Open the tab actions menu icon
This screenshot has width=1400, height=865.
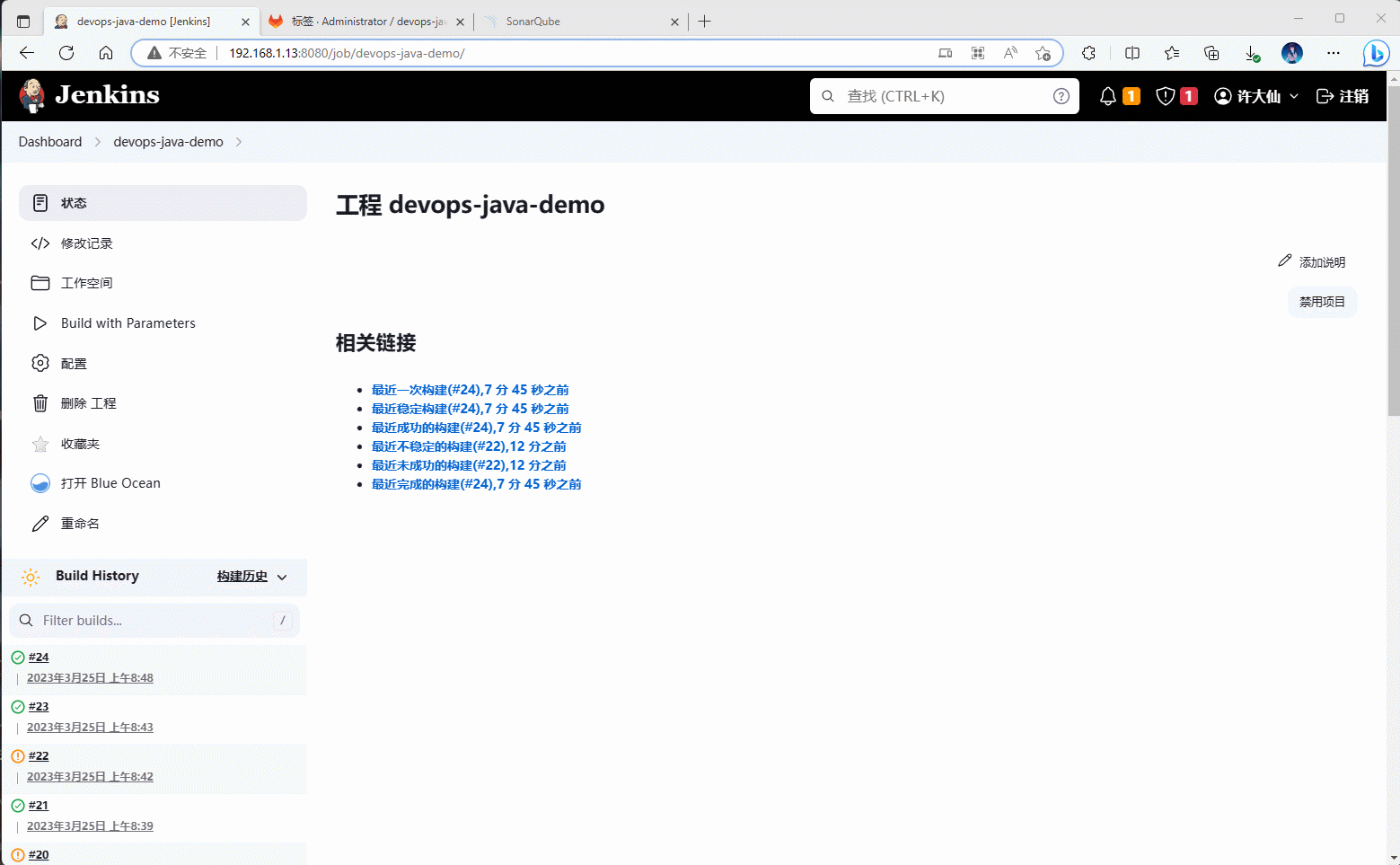point(23,22)
